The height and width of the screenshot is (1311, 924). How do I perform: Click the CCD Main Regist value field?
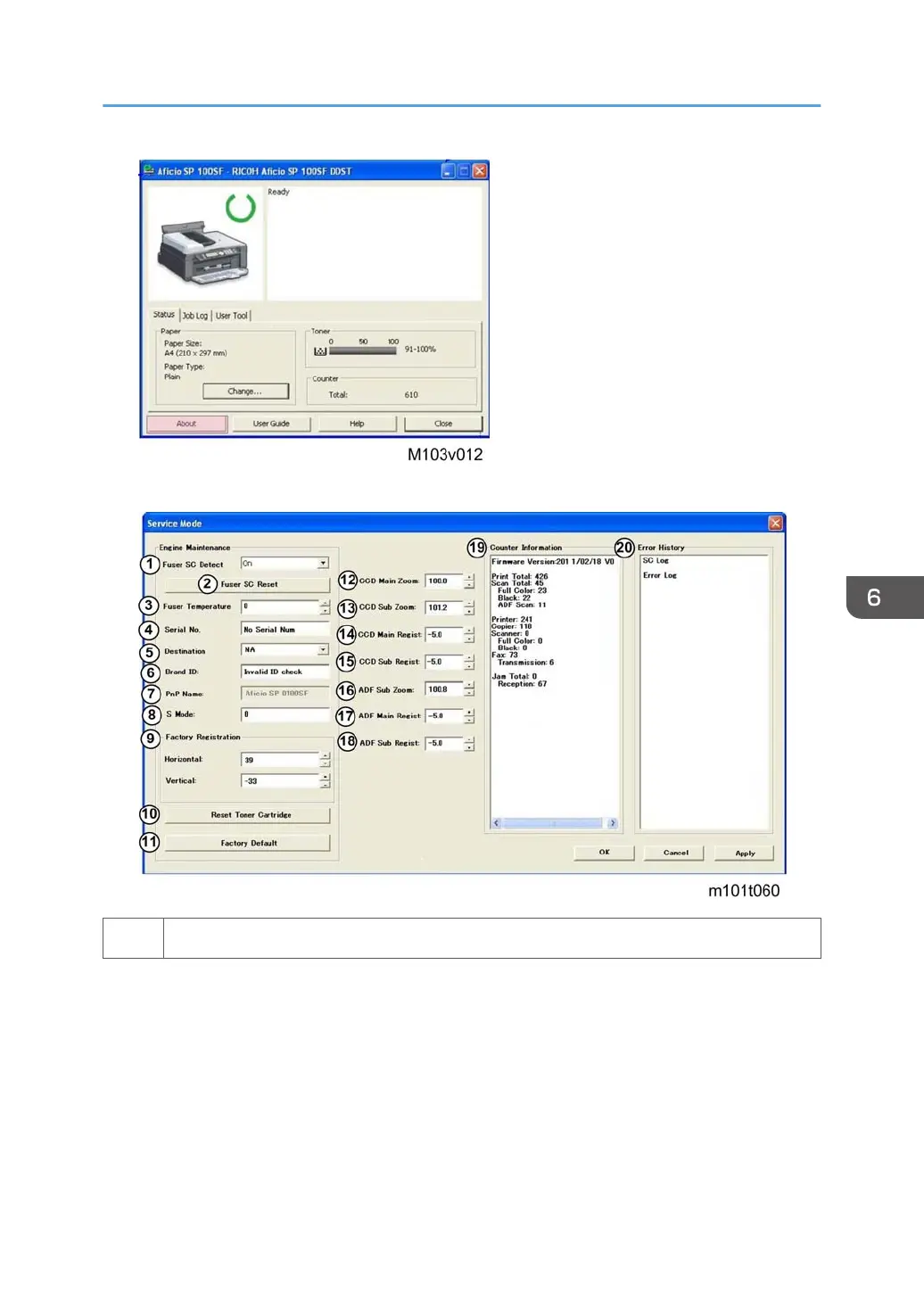[x=444, y=635]
